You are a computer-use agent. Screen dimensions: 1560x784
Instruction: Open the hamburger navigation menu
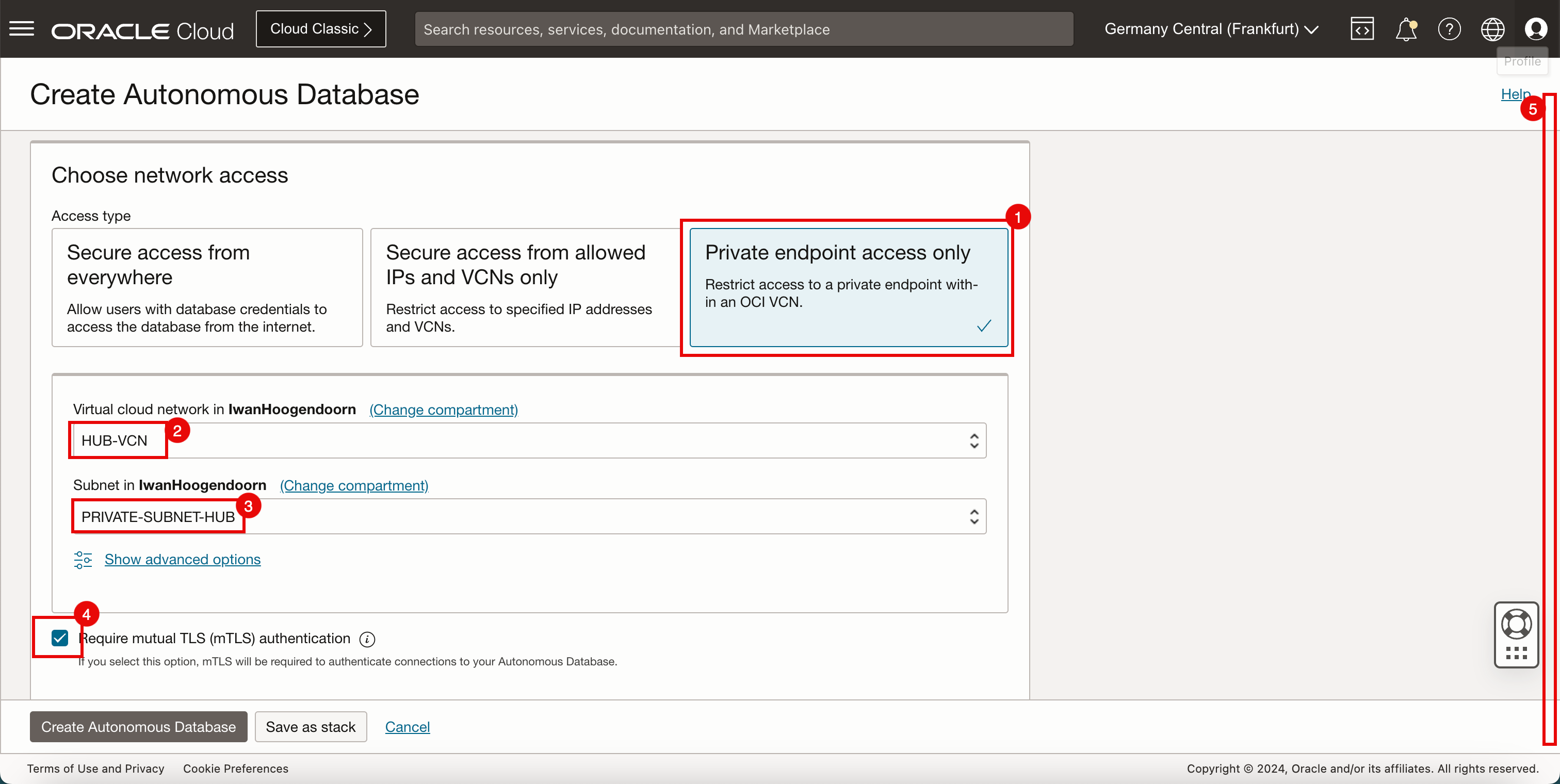coord(22,28)
